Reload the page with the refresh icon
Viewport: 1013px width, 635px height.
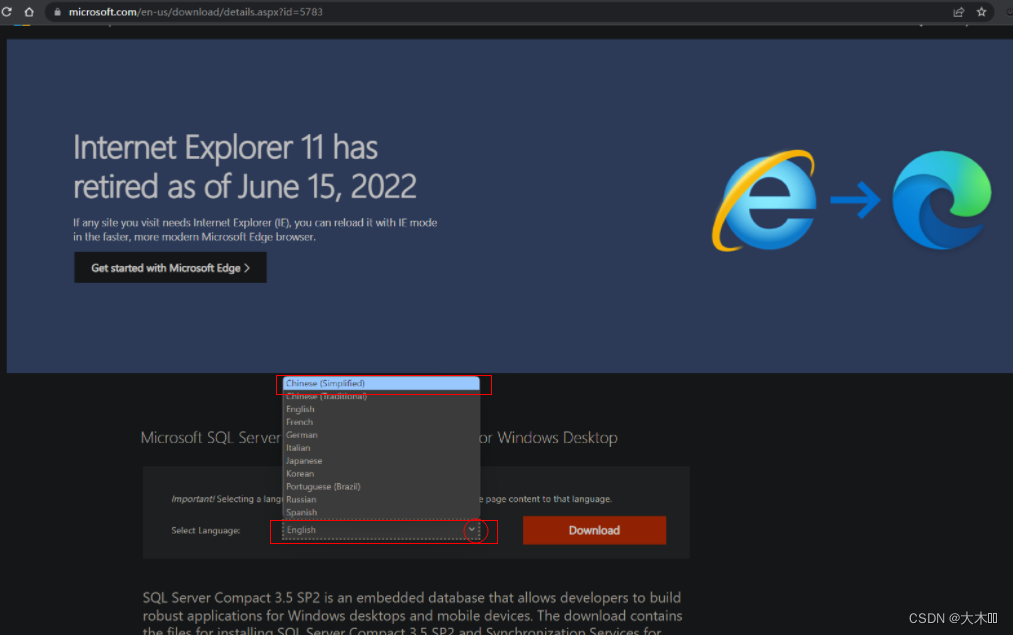click(7, 12)
